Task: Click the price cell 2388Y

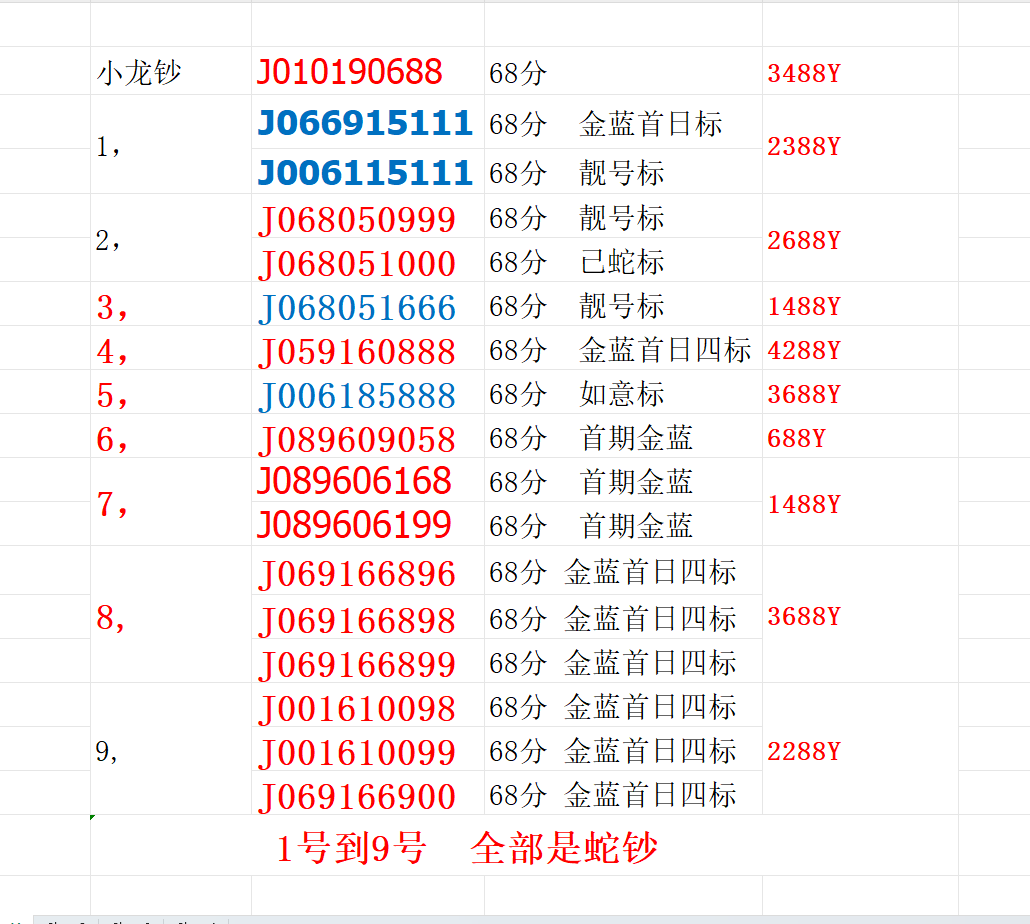Action: [804, 147]
